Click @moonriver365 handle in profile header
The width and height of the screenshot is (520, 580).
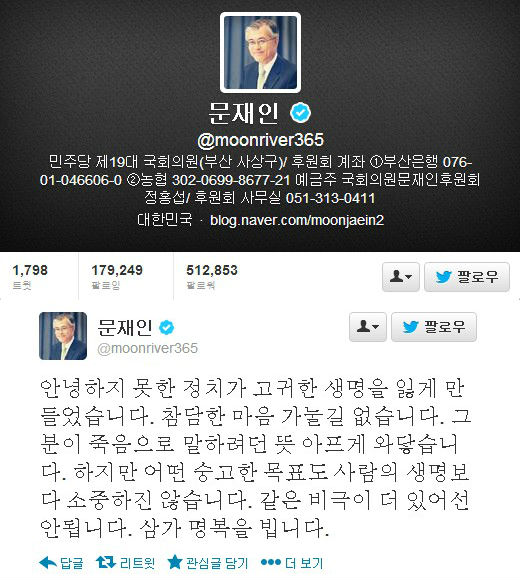[x=260, y=140]
